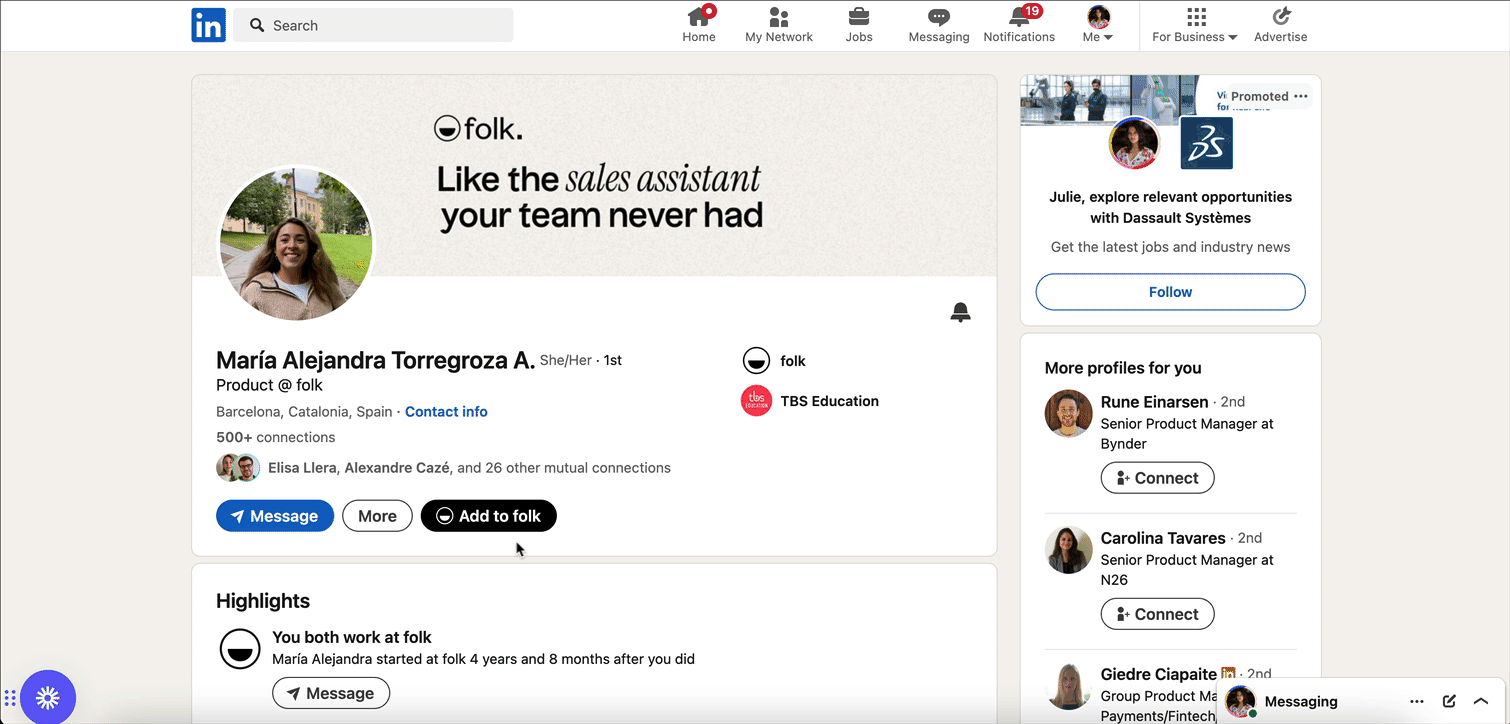The width and height of the screenshot is (1510, 724).
Task: Expand the Me profile dropdown
Action: [x=1098, y=25]
